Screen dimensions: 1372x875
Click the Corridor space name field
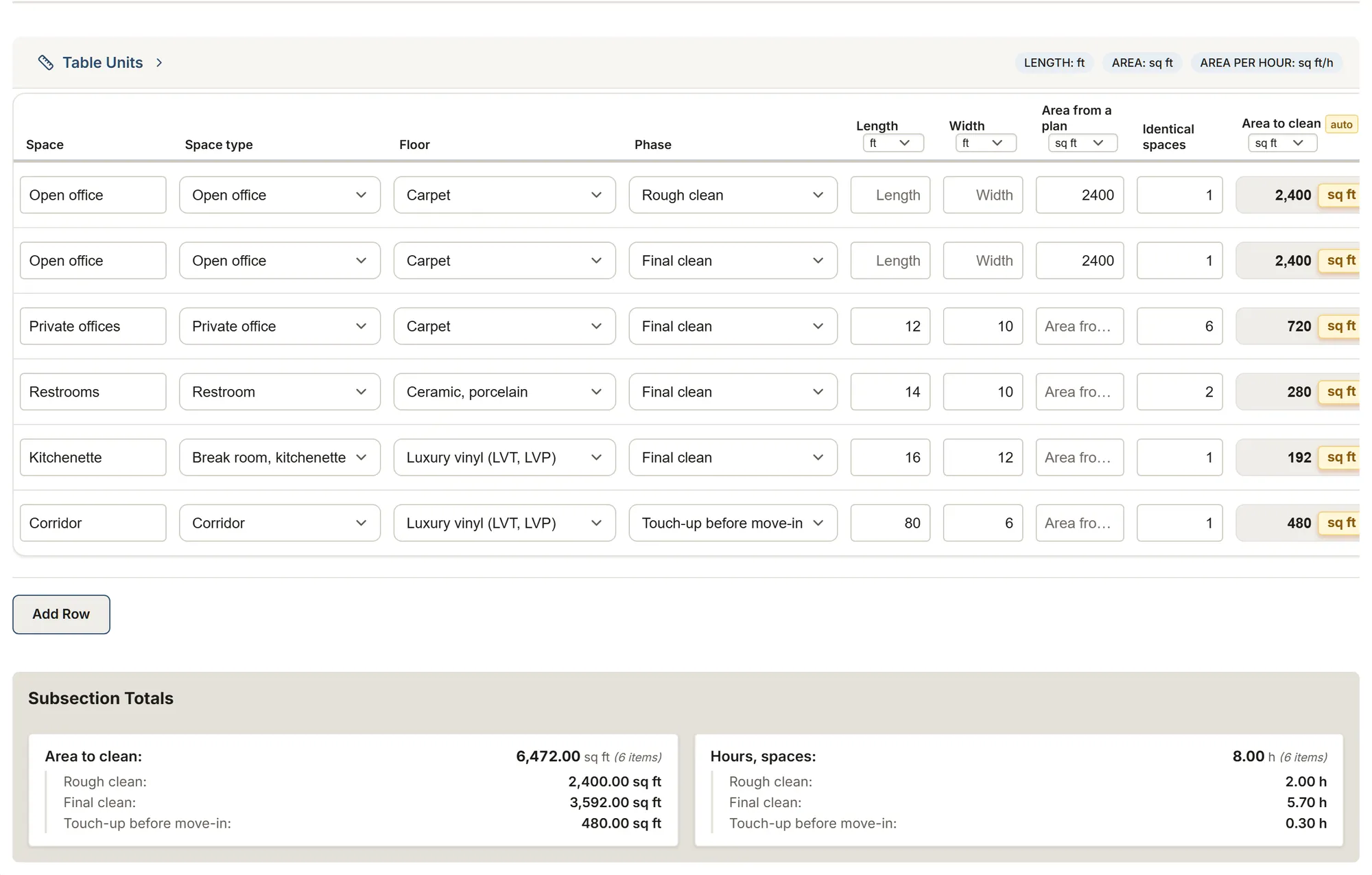[93, 523]
